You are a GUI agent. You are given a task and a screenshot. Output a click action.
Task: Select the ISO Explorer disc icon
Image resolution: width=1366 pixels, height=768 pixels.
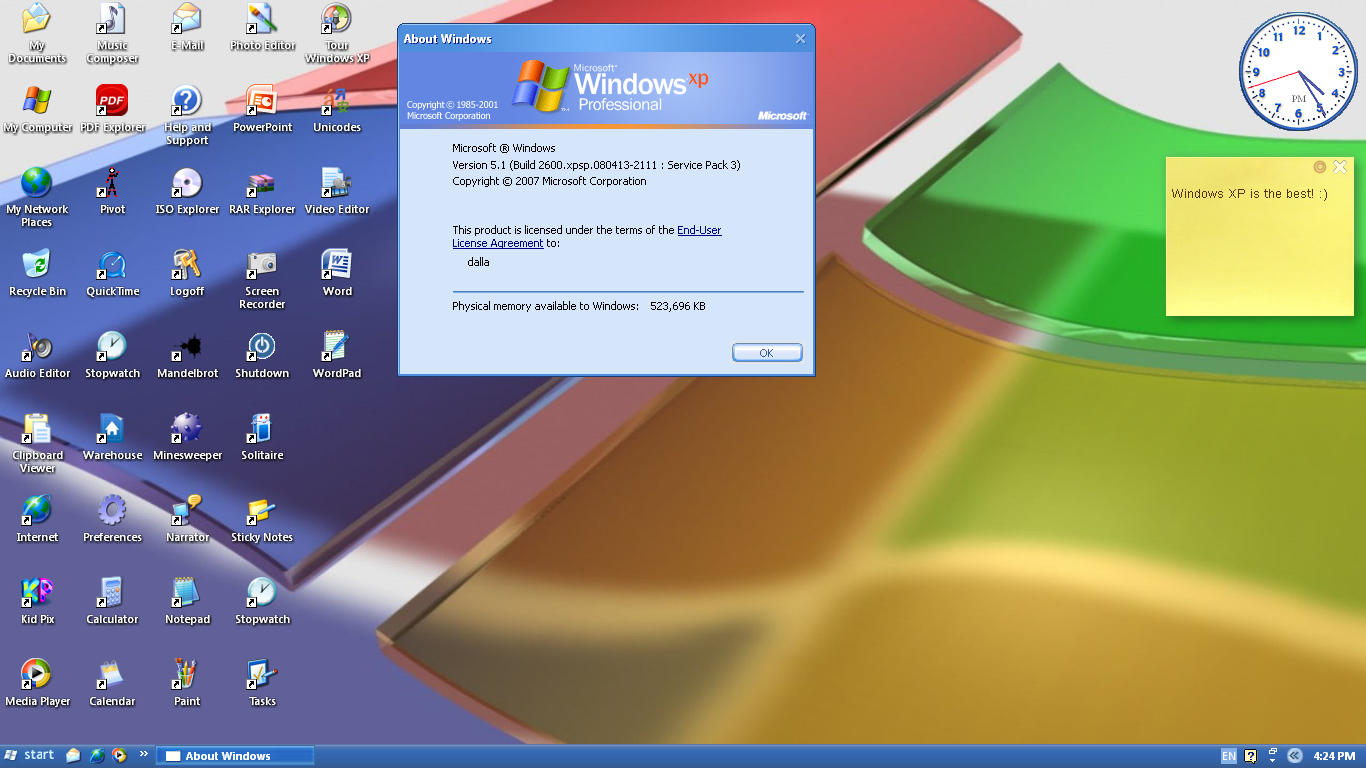[187, 190]
